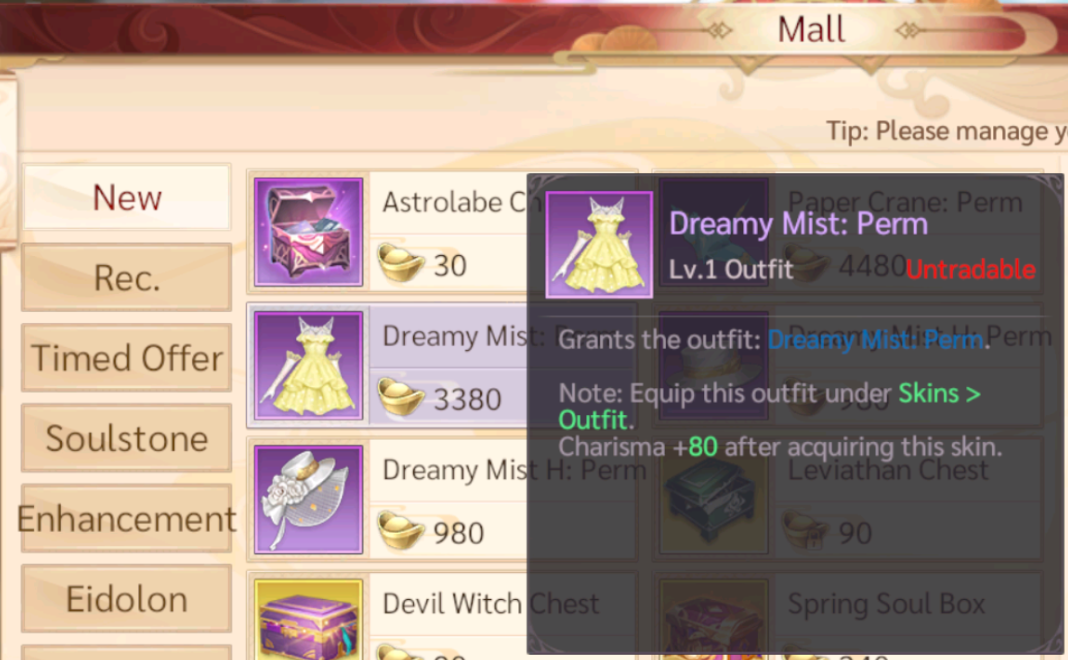Choose the Devil Witch Chest icon
Viewport: 1068px width, 660px height.
(x=309, y=619)
